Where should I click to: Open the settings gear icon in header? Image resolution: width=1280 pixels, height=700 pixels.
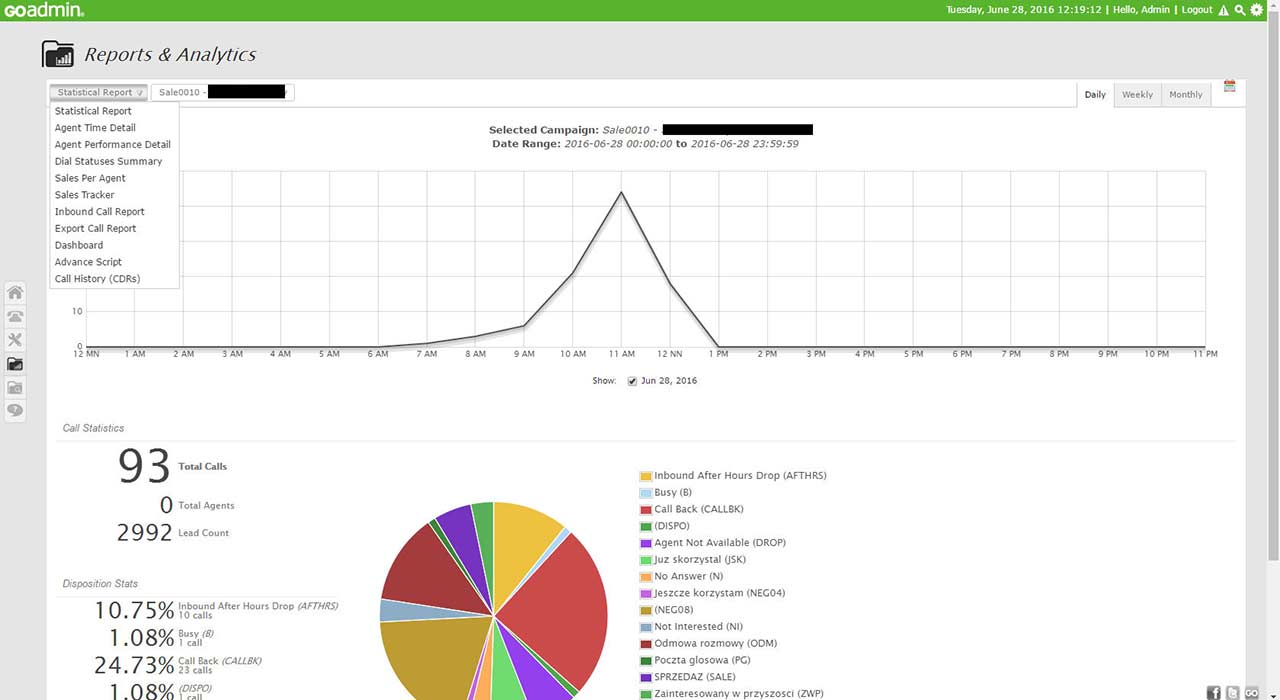pyautogui.click(x=1257, y=10)
